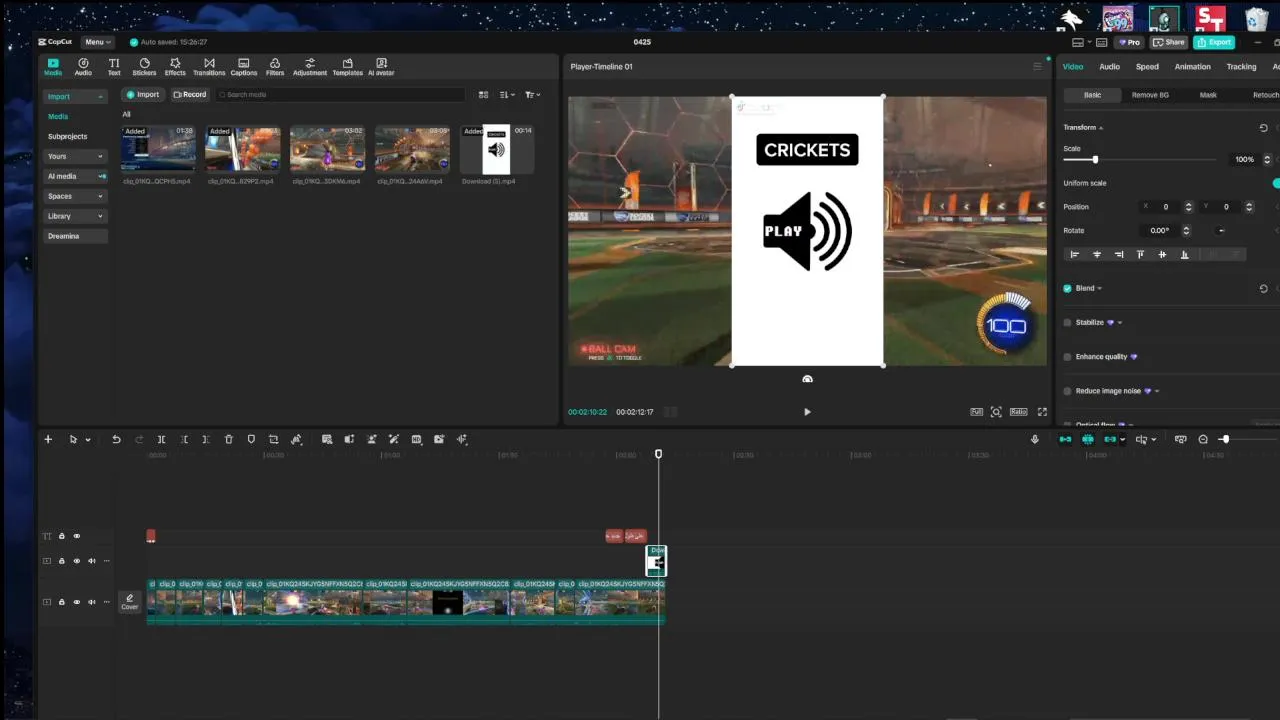This screenshot has width=1280, height=720.
Task: Switch to the Tracking tab
Action: [x=1241, y=67]
